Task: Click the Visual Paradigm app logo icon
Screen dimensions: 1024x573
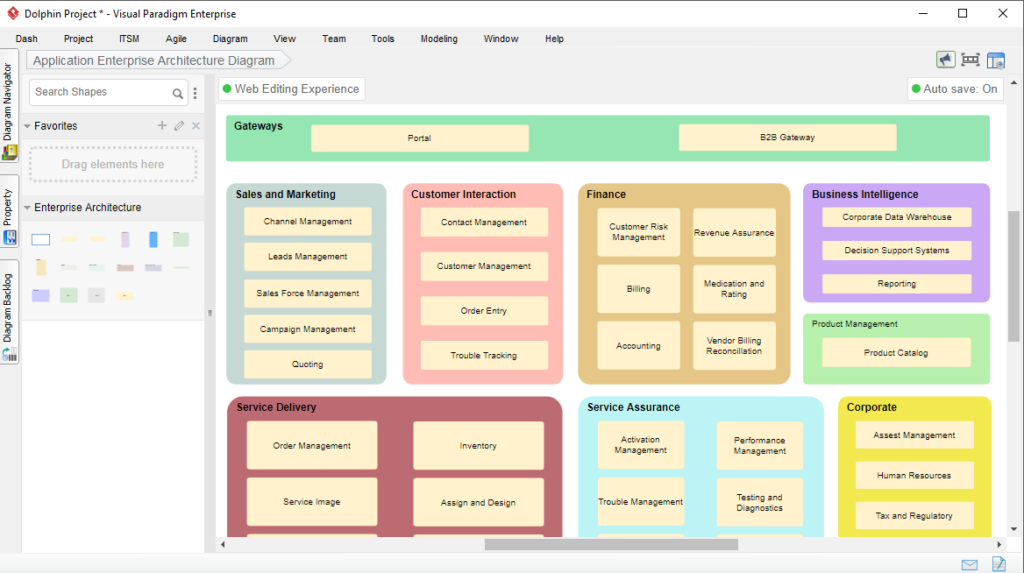Action: click(x=12, y=13)
